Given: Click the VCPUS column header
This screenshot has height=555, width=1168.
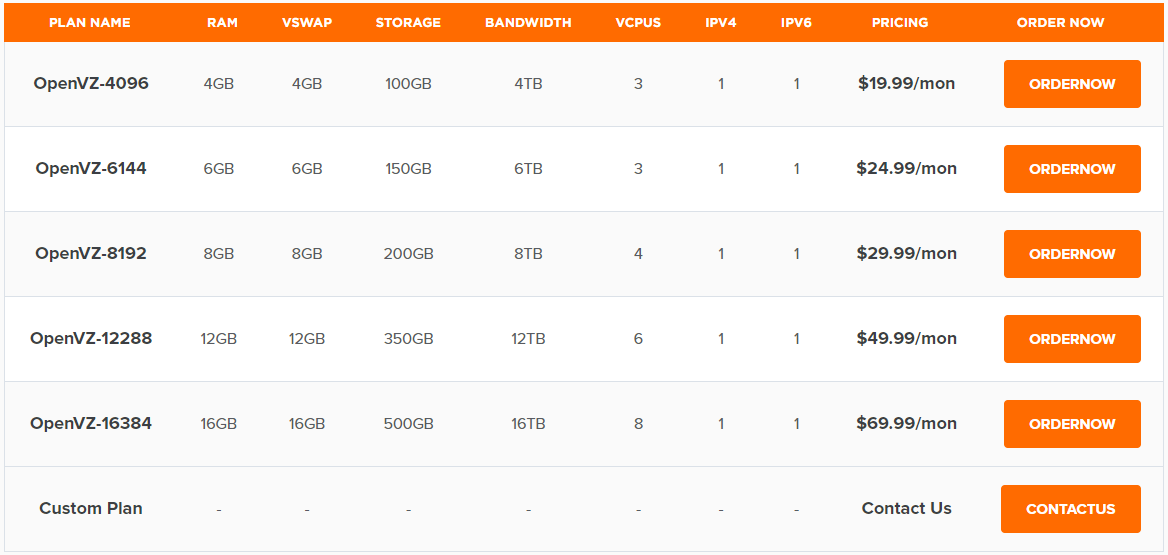Looking at the screenshot, I should [638, 22].
